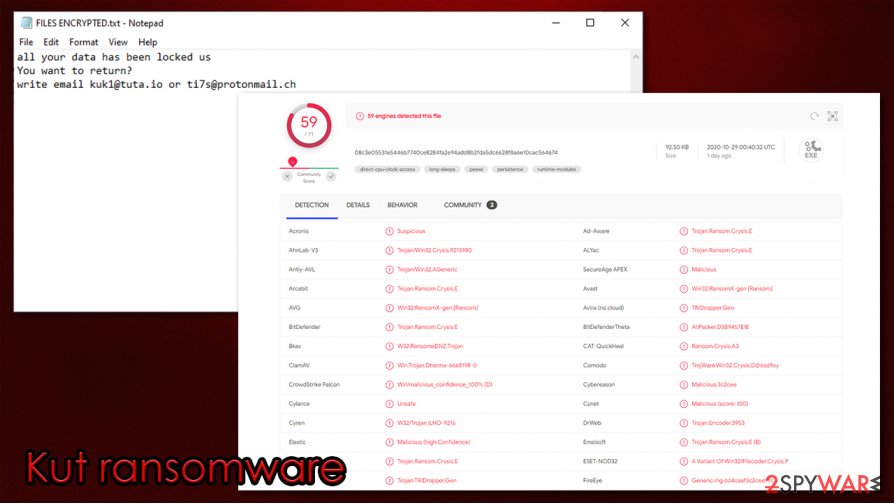
Task: Open the Help menu in Notepad
Action: pyautogui.click(x=148, y=42)
